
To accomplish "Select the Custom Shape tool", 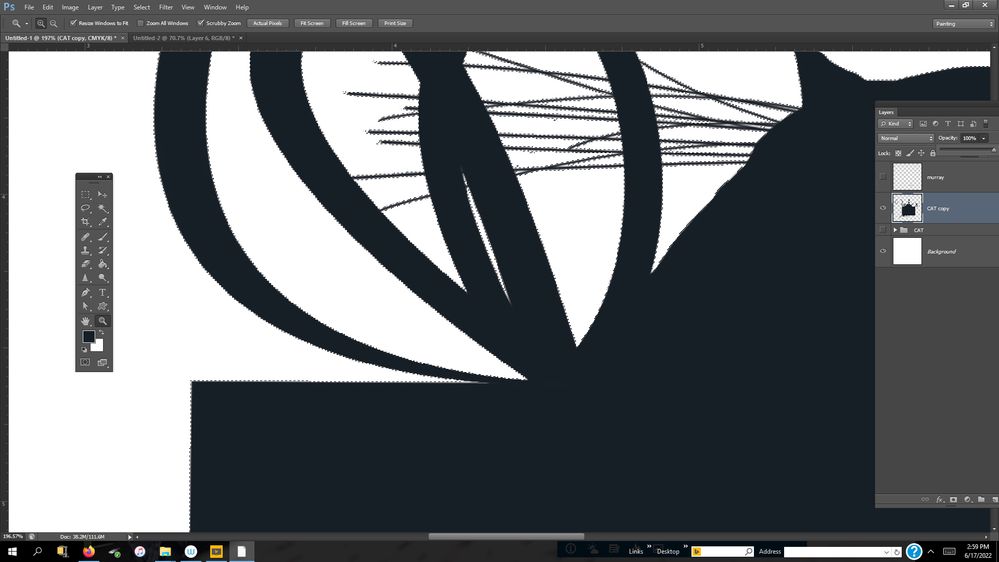I will coord(103,306).
